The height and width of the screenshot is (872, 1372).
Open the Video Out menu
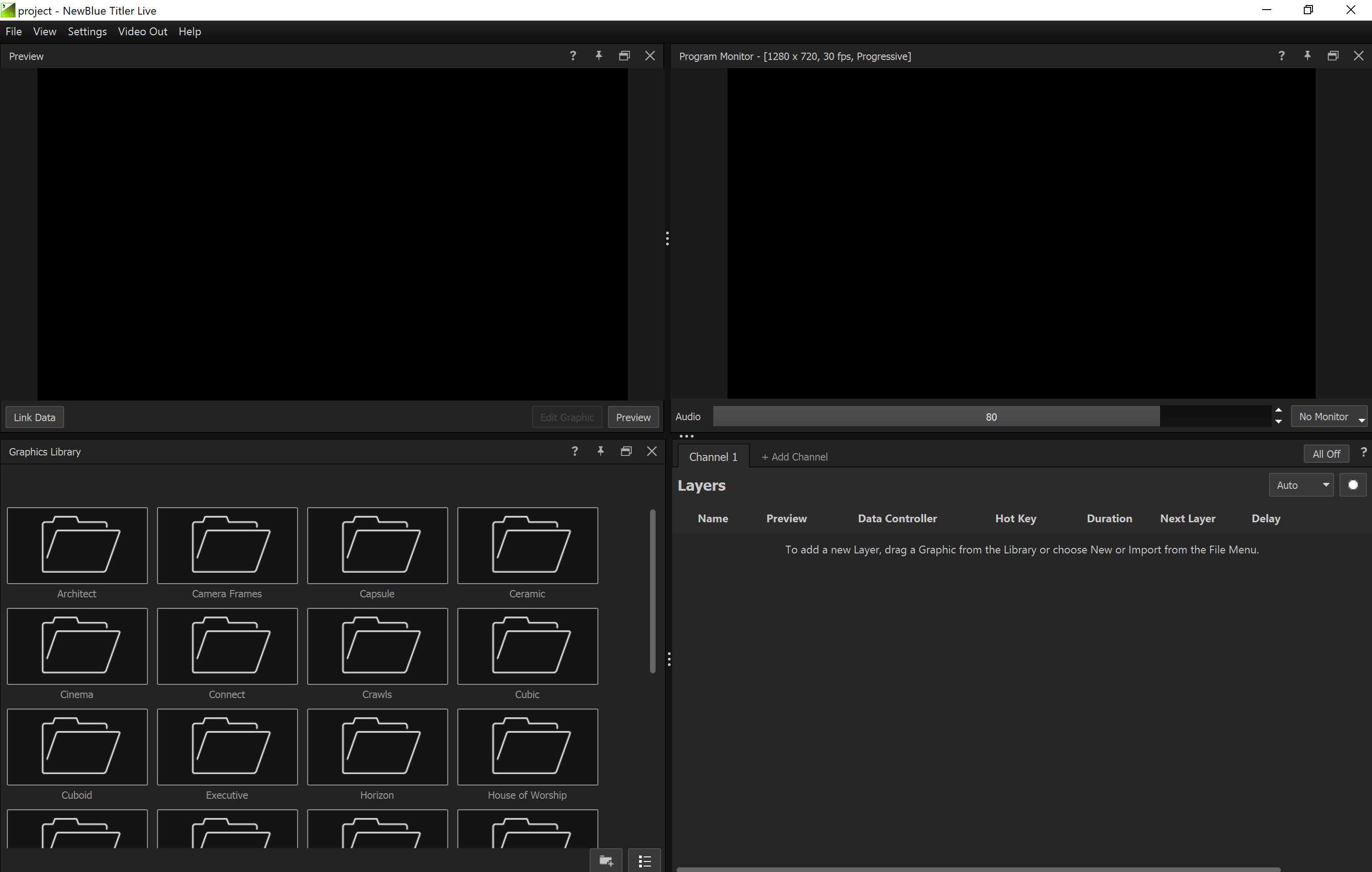142,32
